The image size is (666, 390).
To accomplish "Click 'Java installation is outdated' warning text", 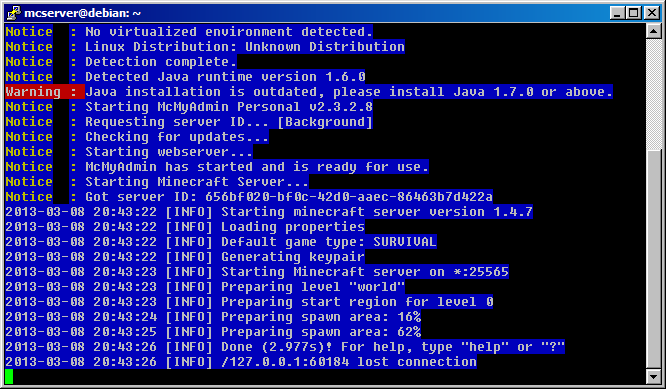I will [x=349, y=92].
